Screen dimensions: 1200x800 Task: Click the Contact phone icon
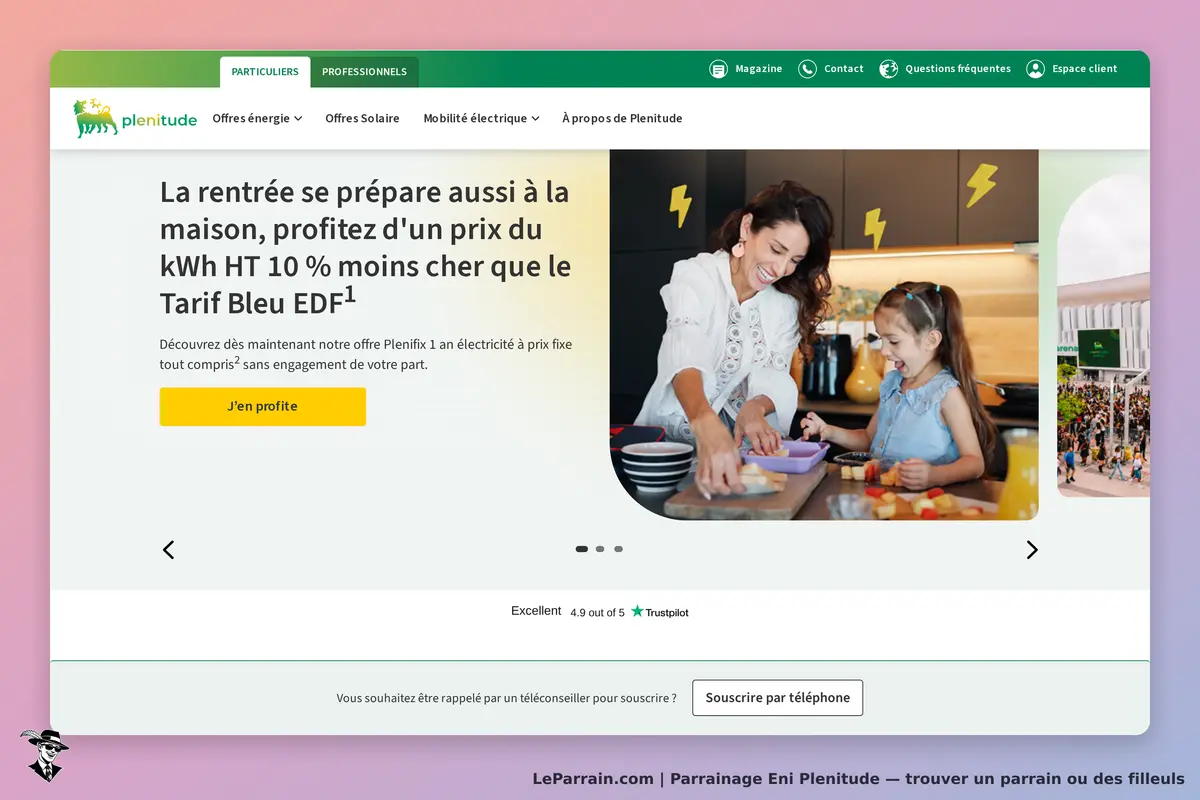[807, 69]
